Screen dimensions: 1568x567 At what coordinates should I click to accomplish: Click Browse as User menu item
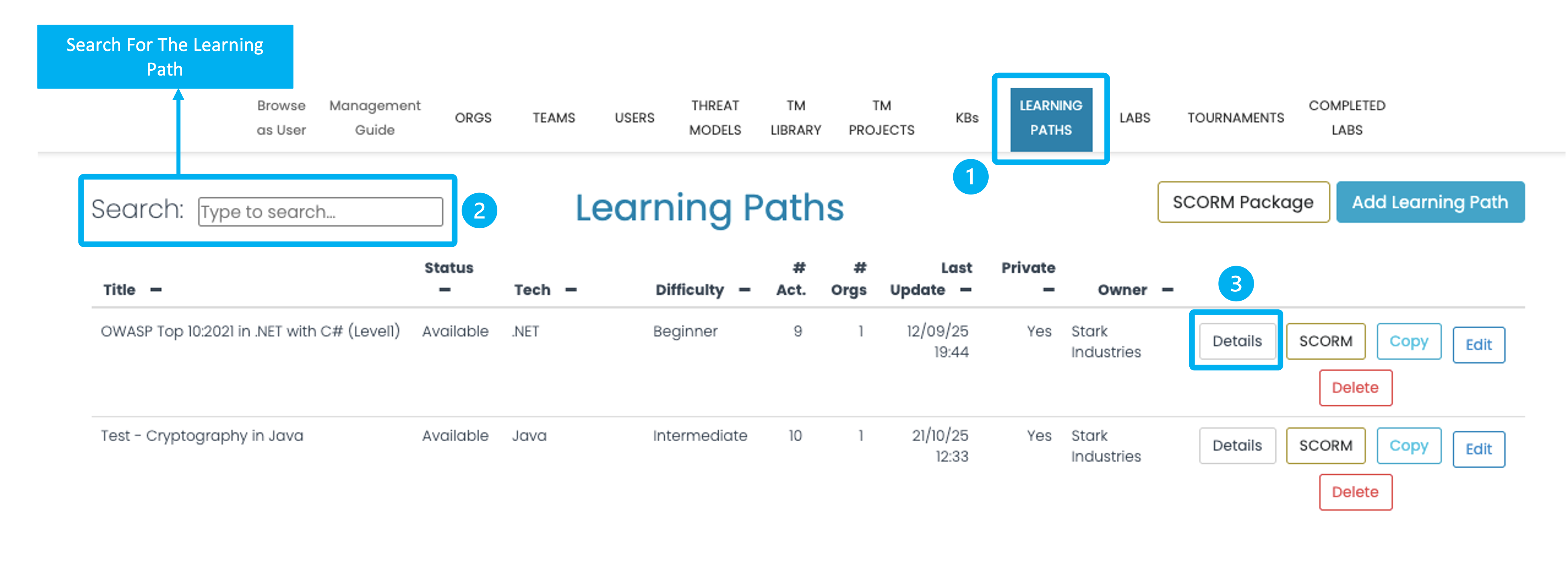(281, 118)
